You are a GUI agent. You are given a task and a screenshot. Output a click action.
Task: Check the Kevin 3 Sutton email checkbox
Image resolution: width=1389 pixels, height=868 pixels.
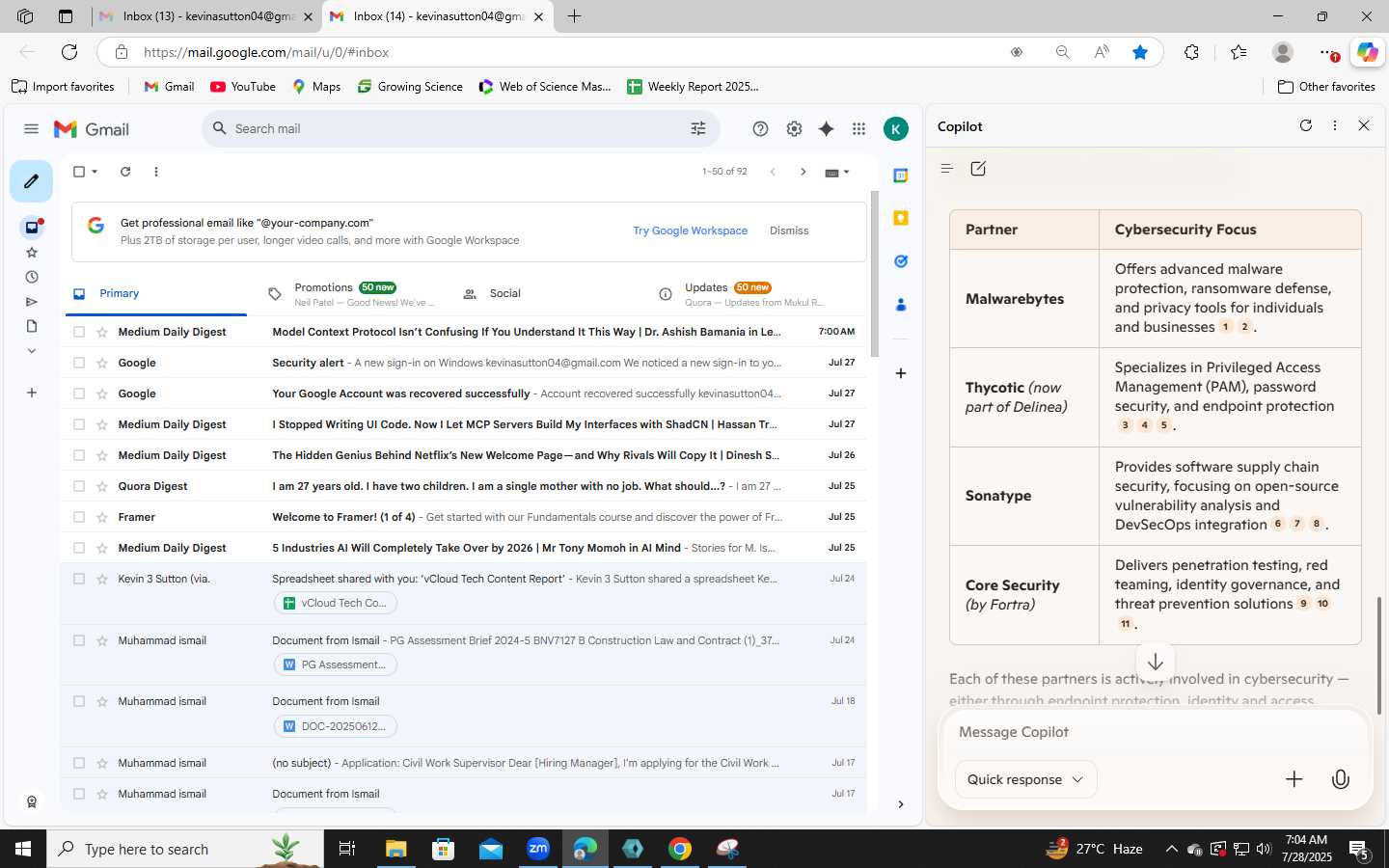[79, 579]
